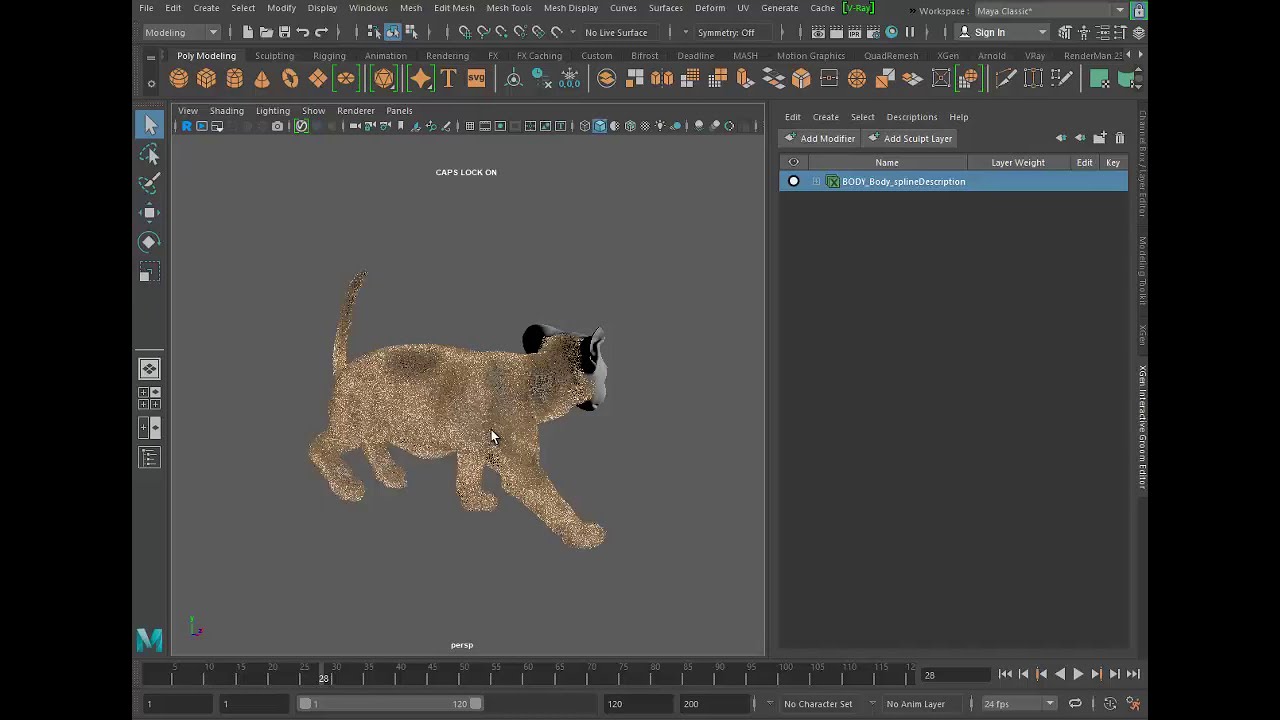Screen dimensions: 1280x720
Task: Open the No Anim Layer dropdown
Action: pos(921,704)
